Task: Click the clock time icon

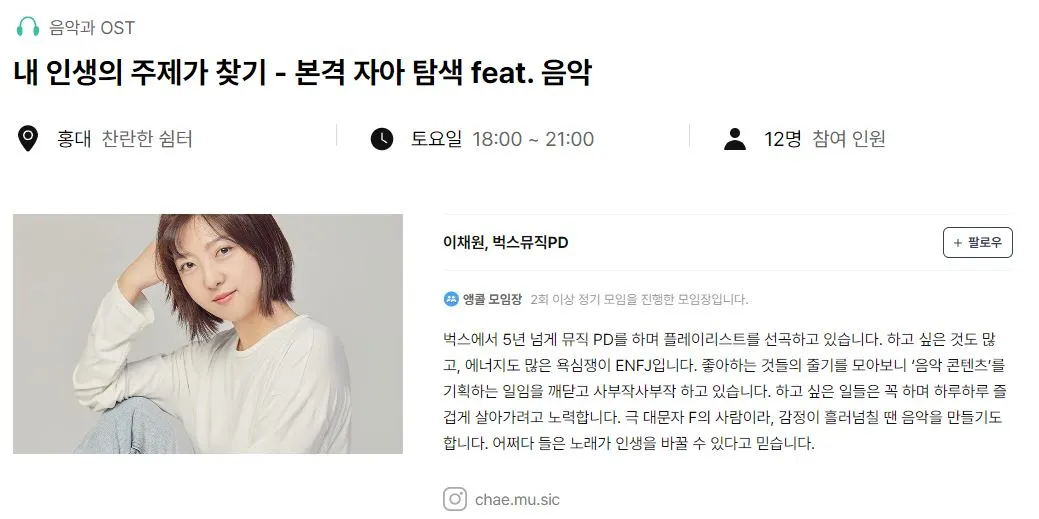Action: tap(382, 139)
